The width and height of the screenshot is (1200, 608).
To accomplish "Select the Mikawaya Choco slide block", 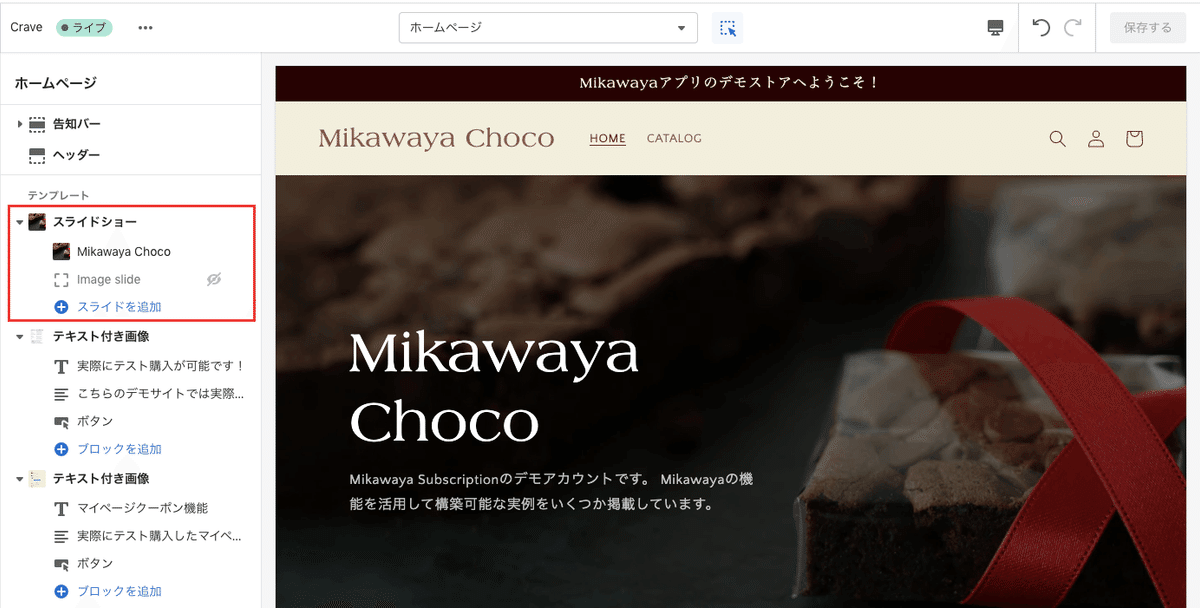I will click(124, 251).
